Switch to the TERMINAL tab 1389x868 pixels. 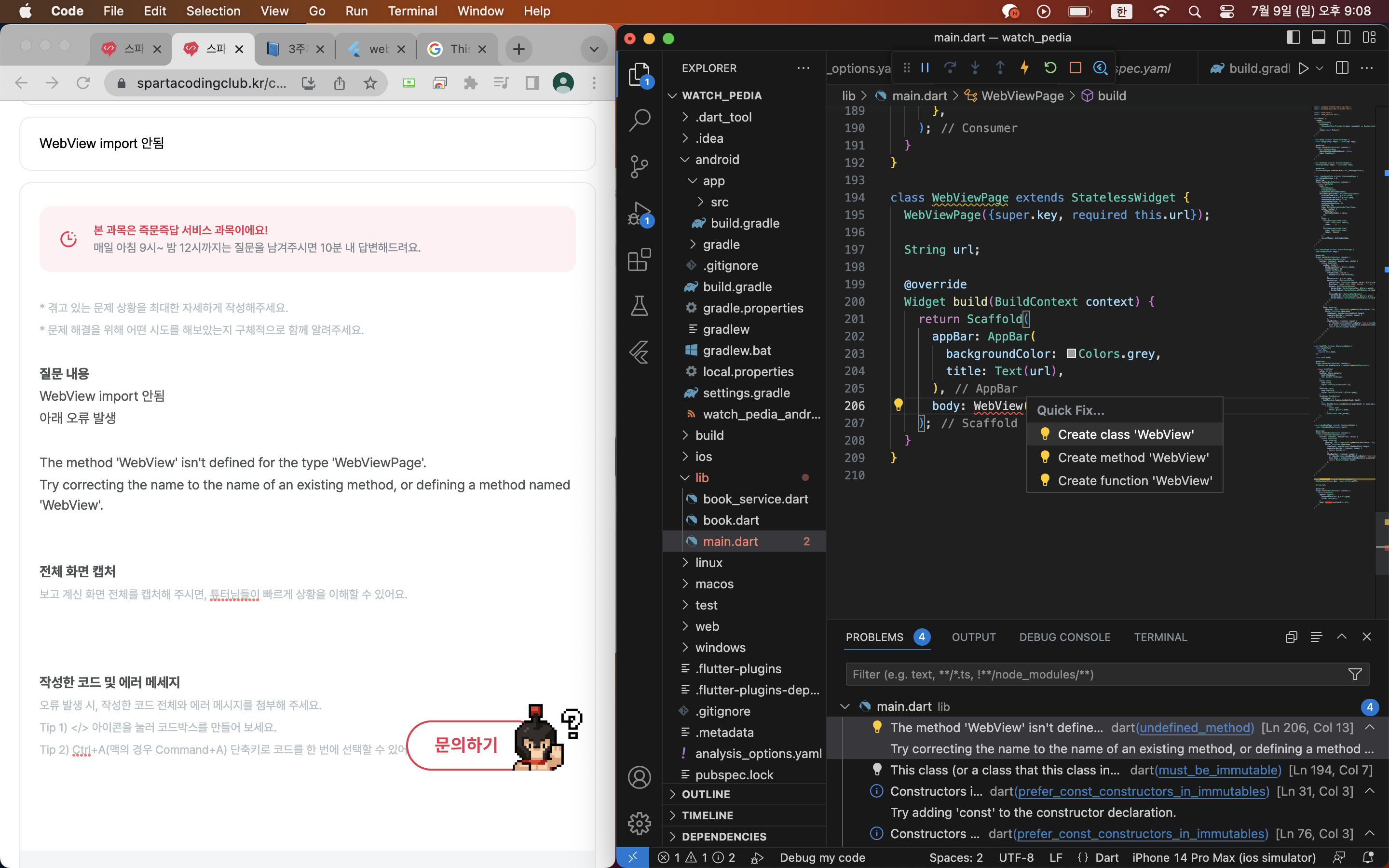pos(1160,637)
